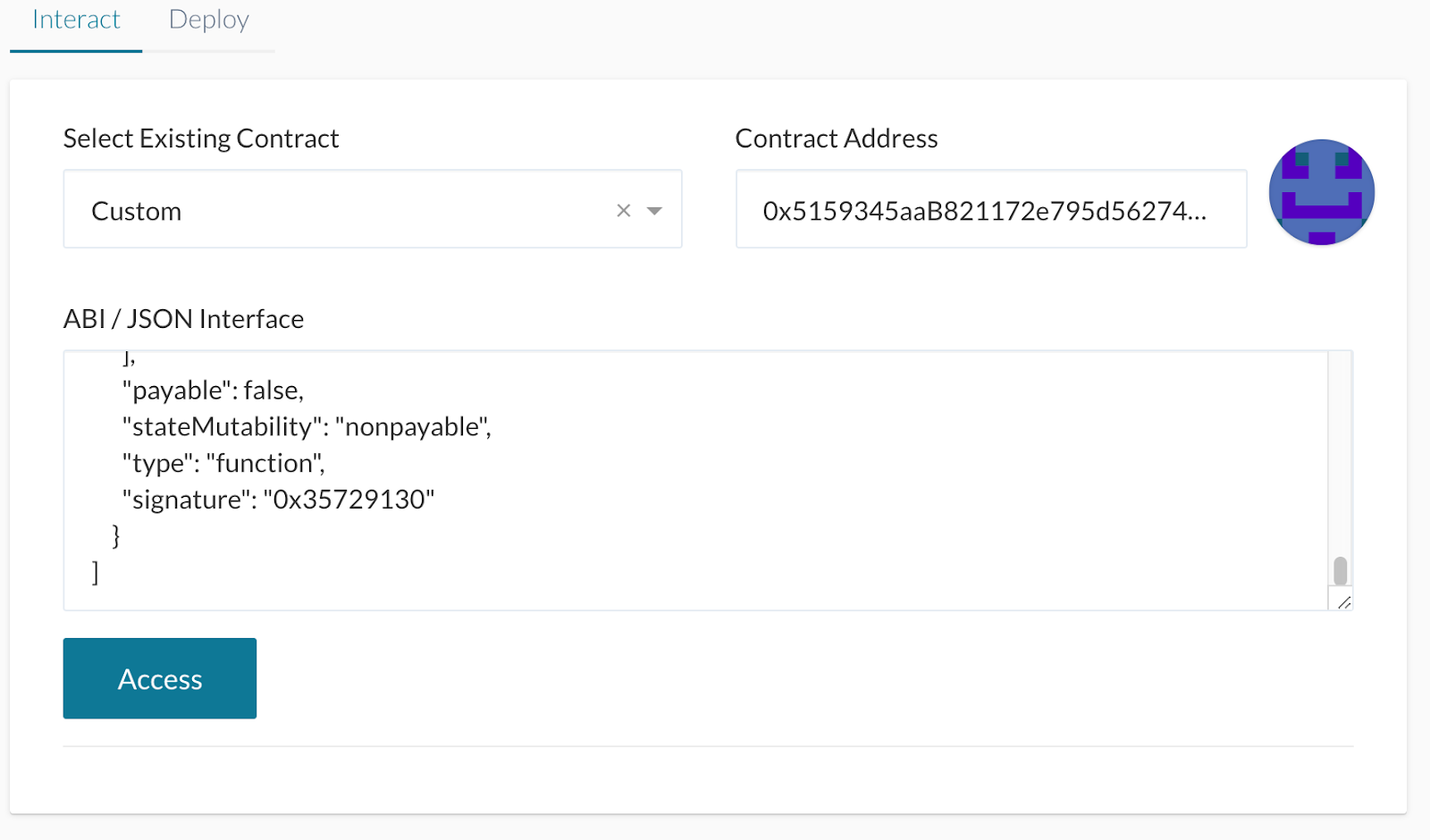Screen dimensions: 1430x840
Task: Click the ABI / JSON Interface label
Action: click(183, 319)
